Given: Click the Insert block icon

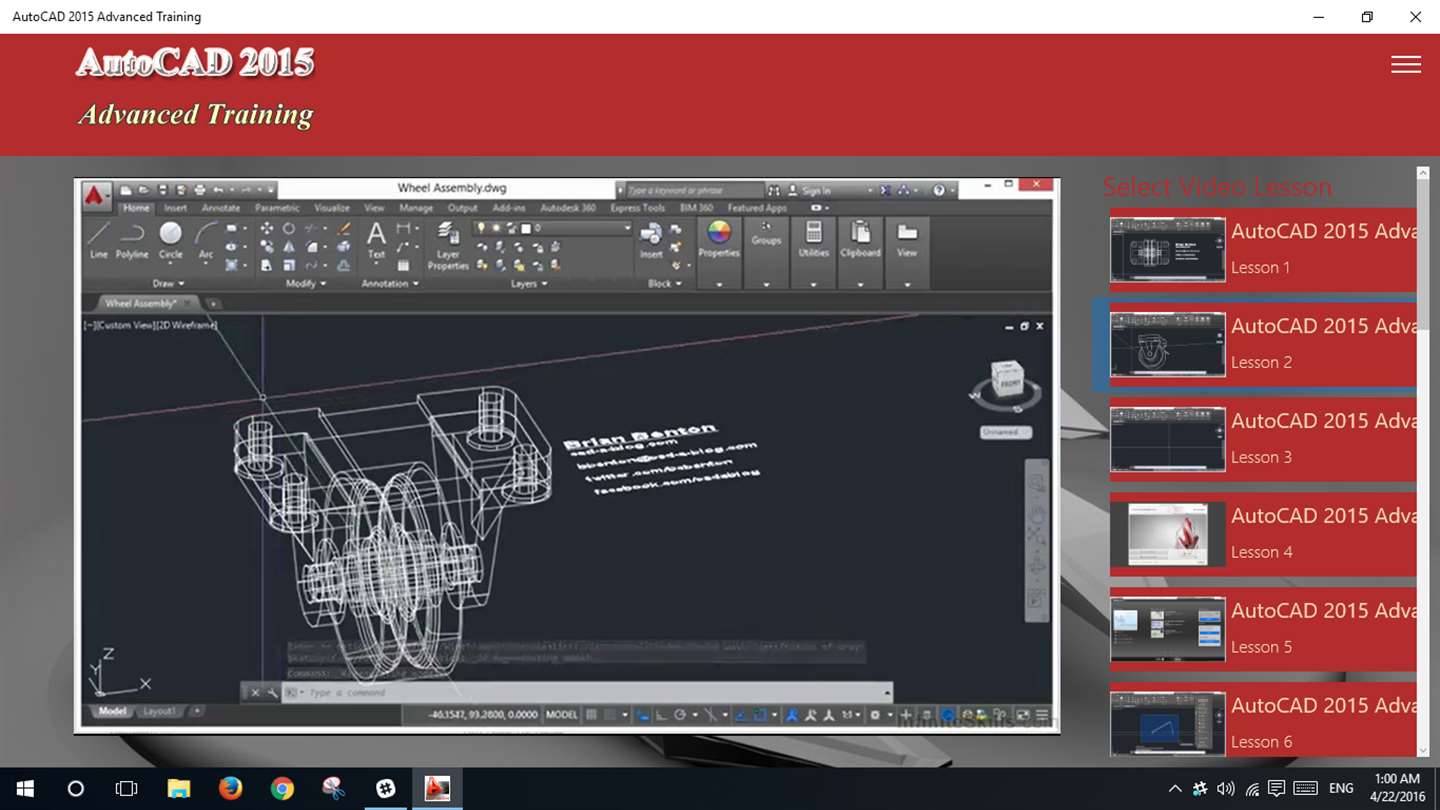Looking at the screenshot, I should 651,241.
